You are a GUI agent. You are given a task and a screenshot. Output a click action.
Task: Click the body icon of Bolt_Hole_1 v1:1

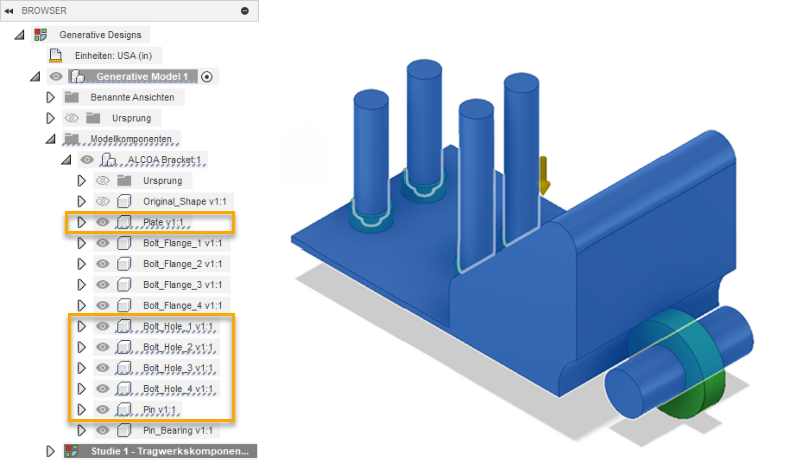pyautogui.click(x=124, y=326)
